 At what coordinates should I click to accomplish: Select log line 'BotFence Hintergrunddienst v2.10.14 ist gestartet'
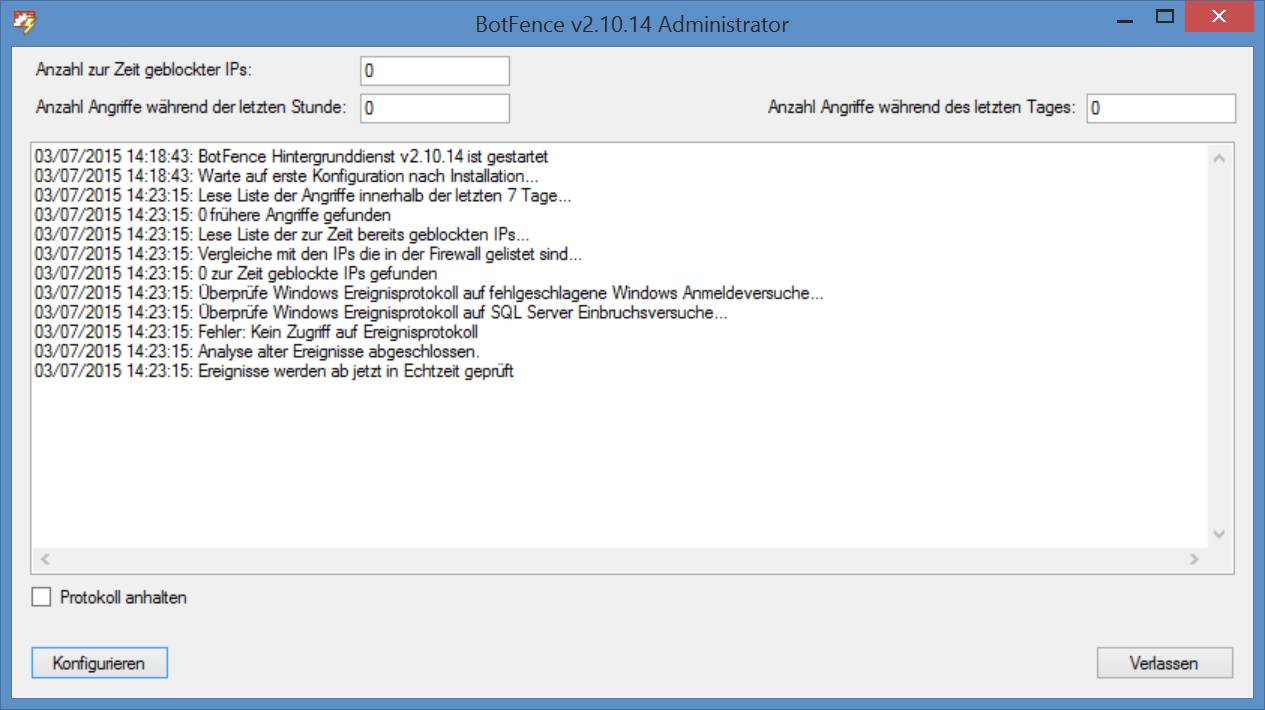click(x=291, y=157)
